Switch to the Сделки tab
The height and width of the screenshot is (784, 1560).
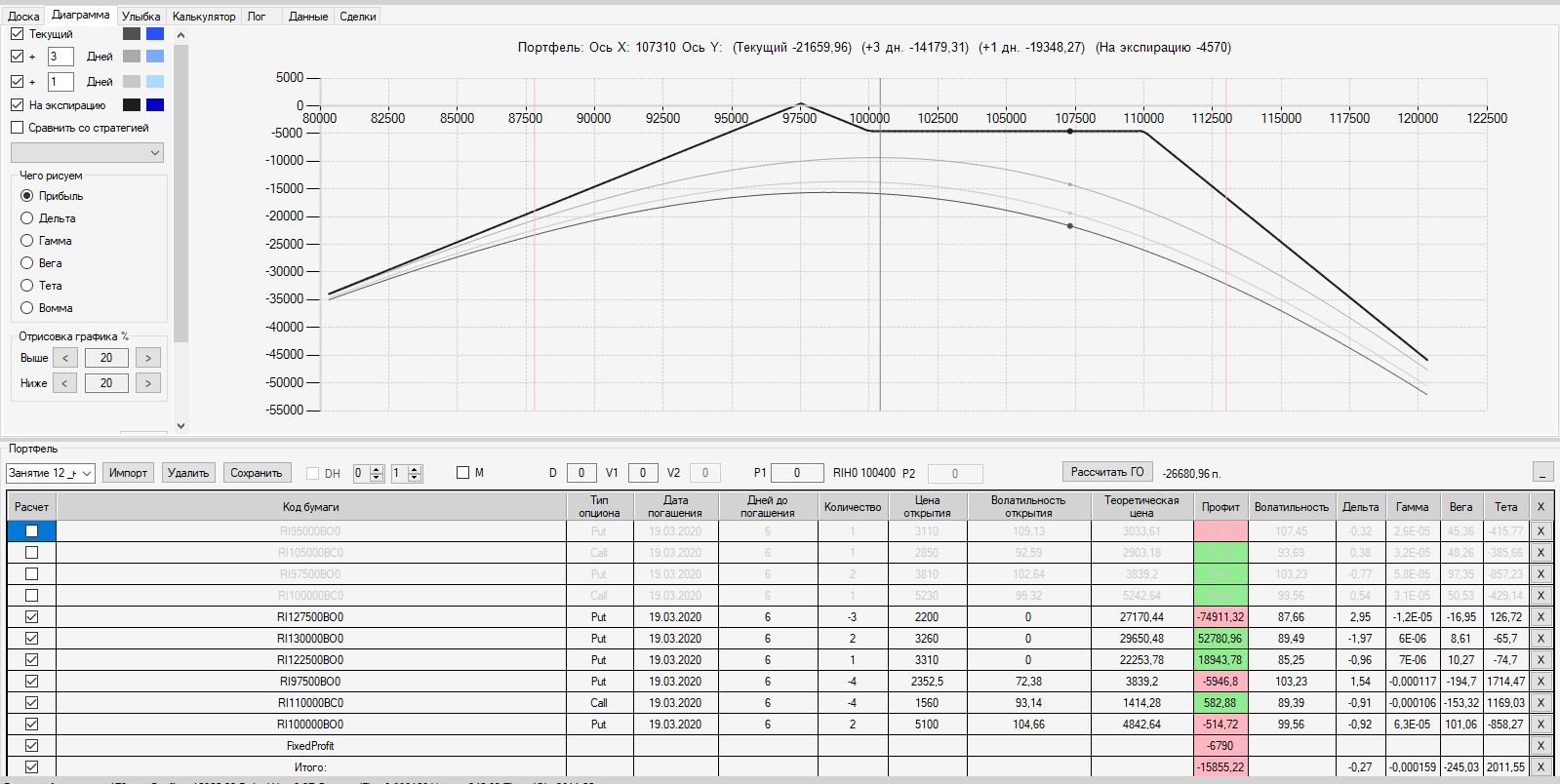coord(358,17)
